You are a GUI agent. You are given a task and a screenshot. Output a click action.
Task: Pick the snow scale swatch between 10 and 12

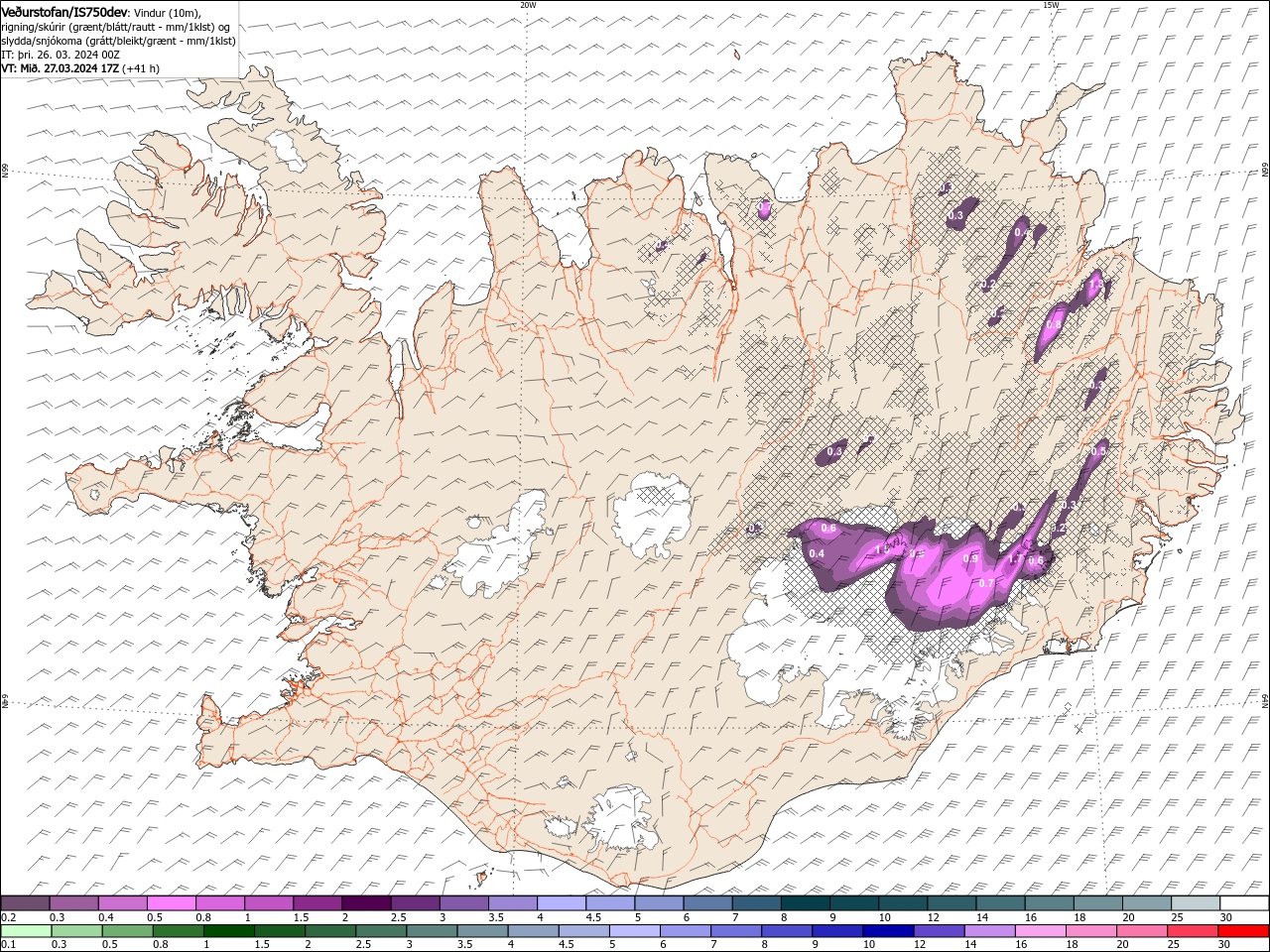(902, 902)
